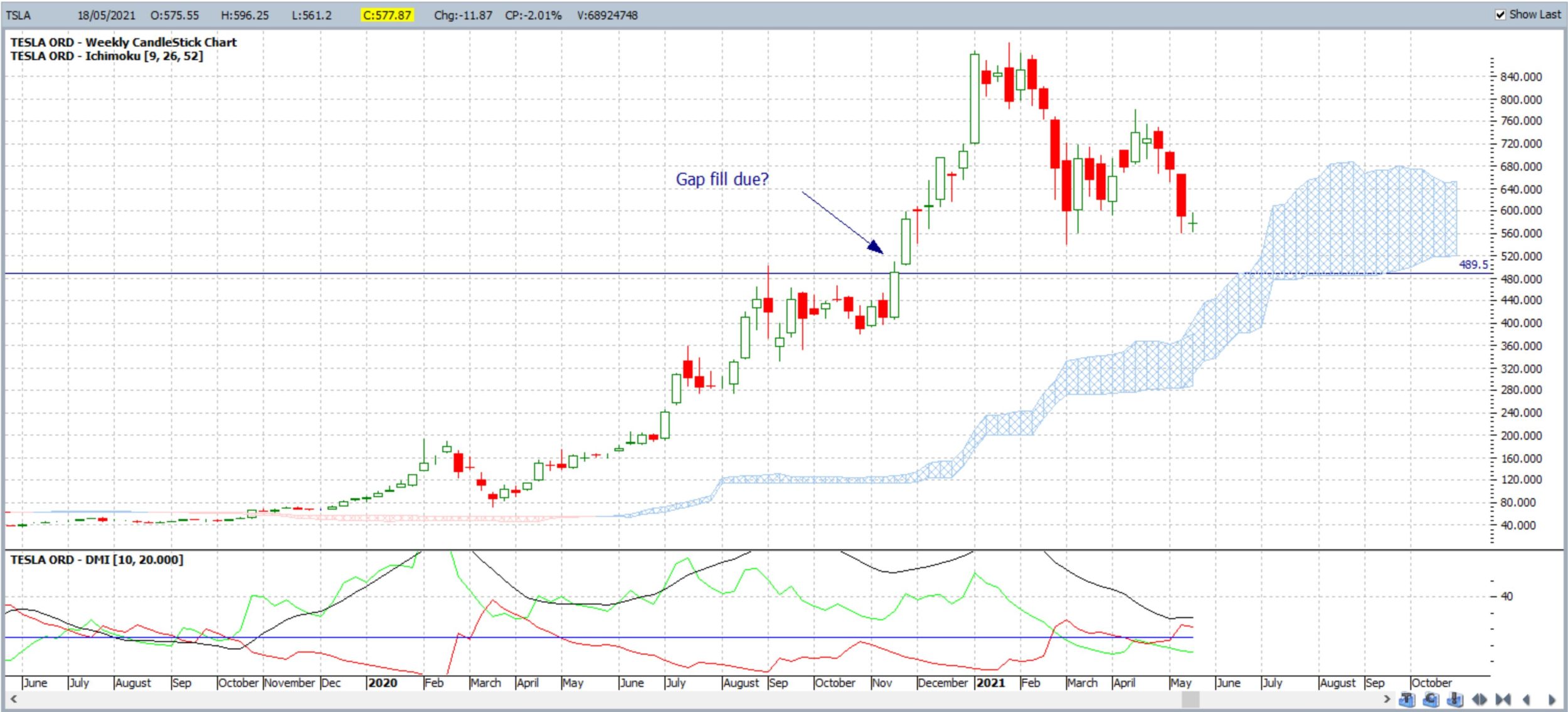Viewport: 1568px width, 712px height.
Task: Click the 'Gap fill due?' annotation text
Action: [722, 179]
